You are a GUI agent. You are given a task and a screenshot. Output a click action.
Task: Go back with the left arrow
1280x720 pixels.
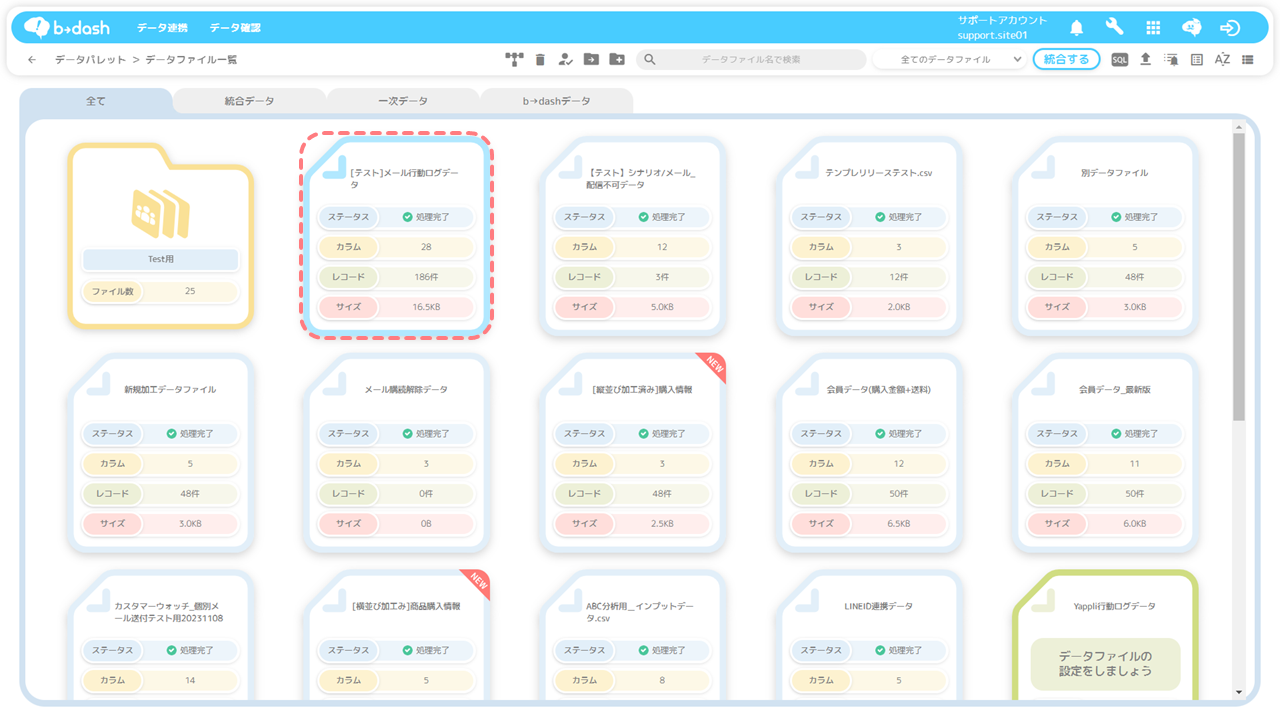pos(32,60)
